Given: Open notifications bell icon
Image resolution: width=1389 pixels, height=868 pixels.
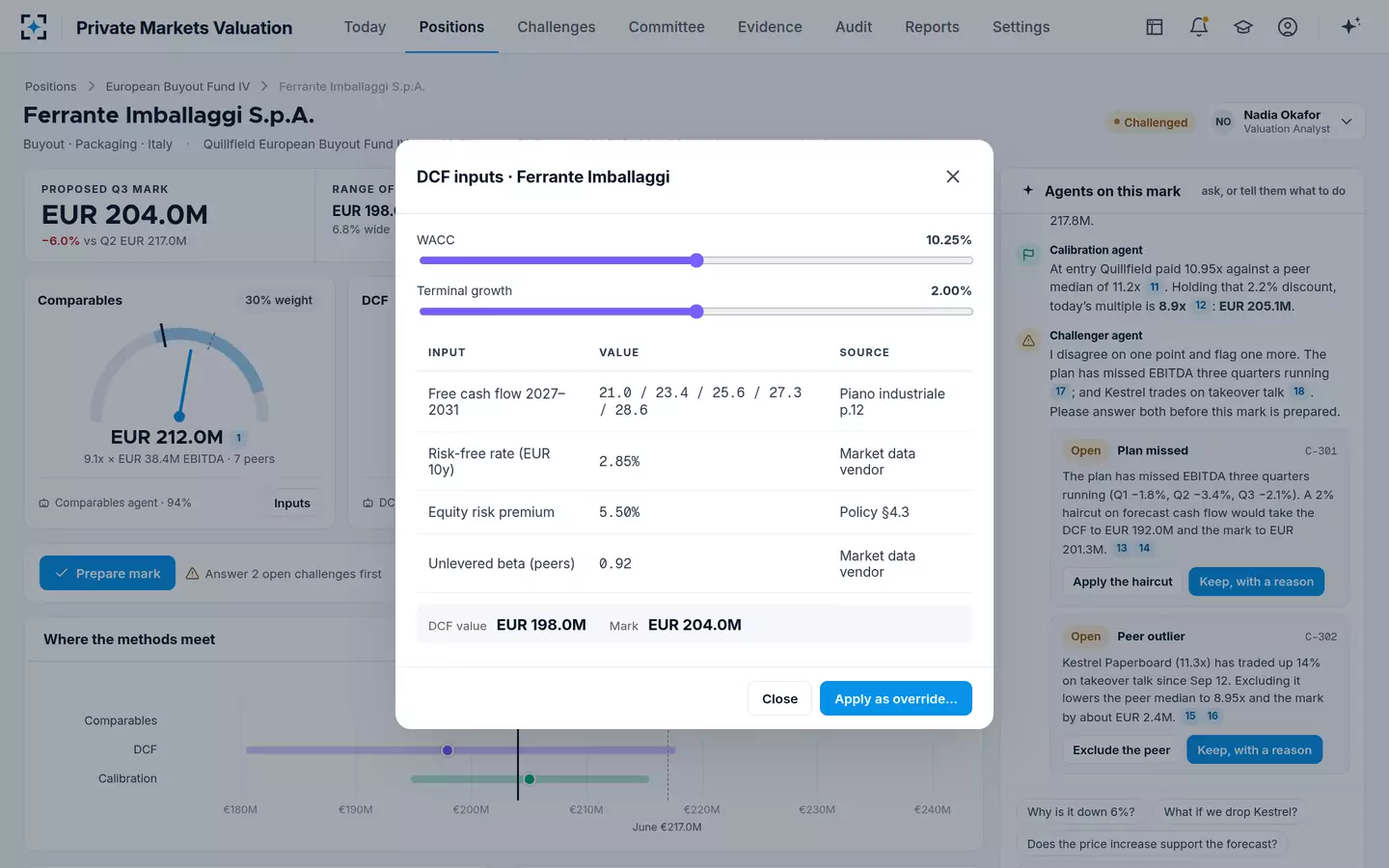Looking at the screenshot, I should coord(1199,27).
